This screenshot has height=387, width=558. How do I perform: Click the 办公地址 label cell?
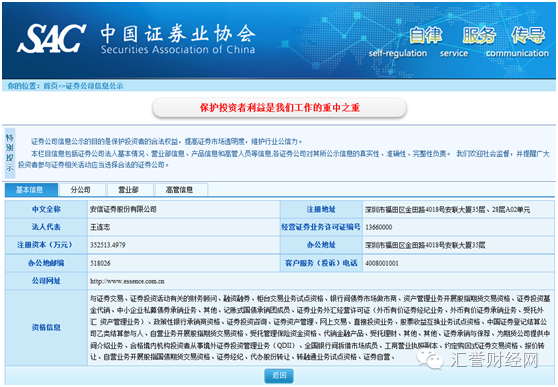[321, 245]
